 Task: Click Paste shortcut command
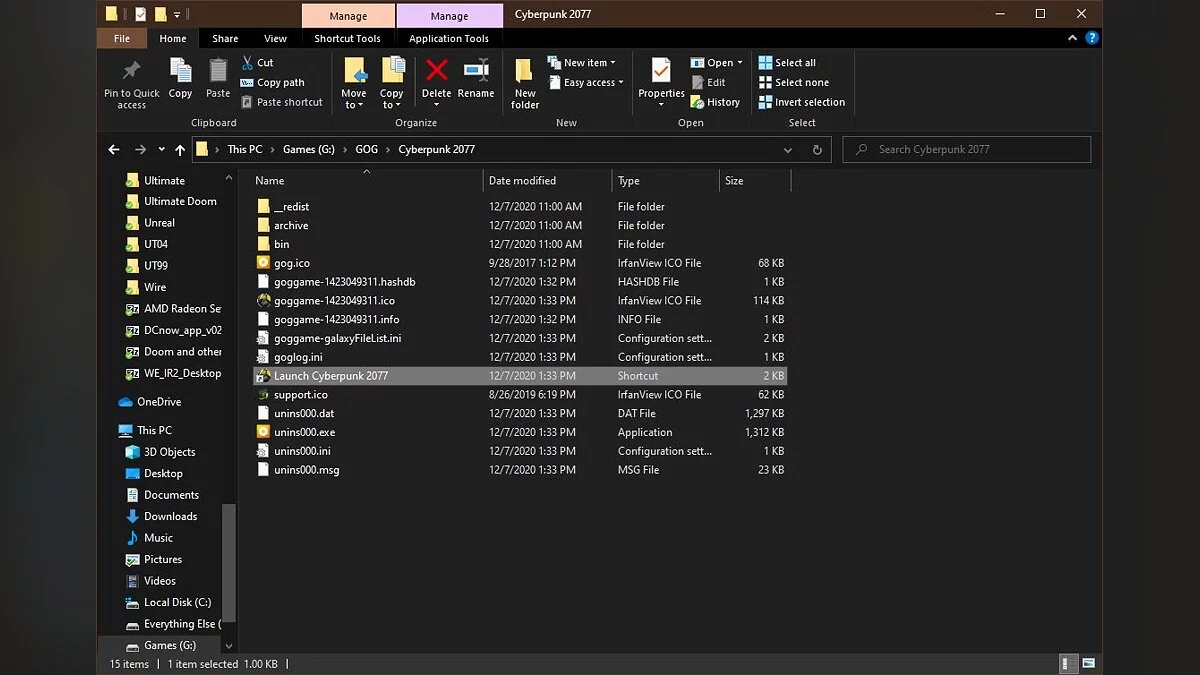click(282, 102)
